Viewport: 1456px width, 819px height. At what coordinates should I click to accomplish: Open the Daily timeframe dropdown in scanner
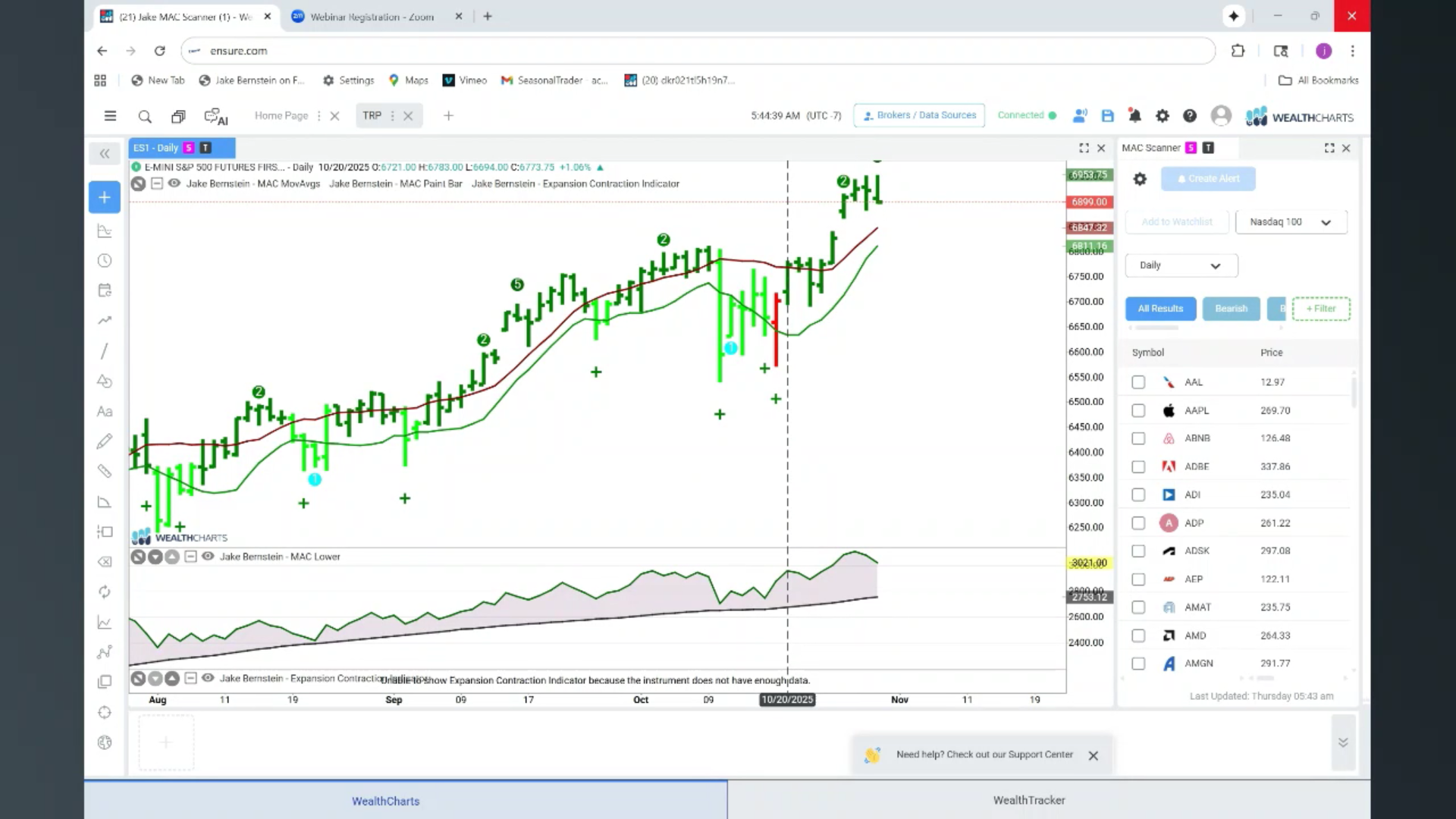pos(1181,265)
